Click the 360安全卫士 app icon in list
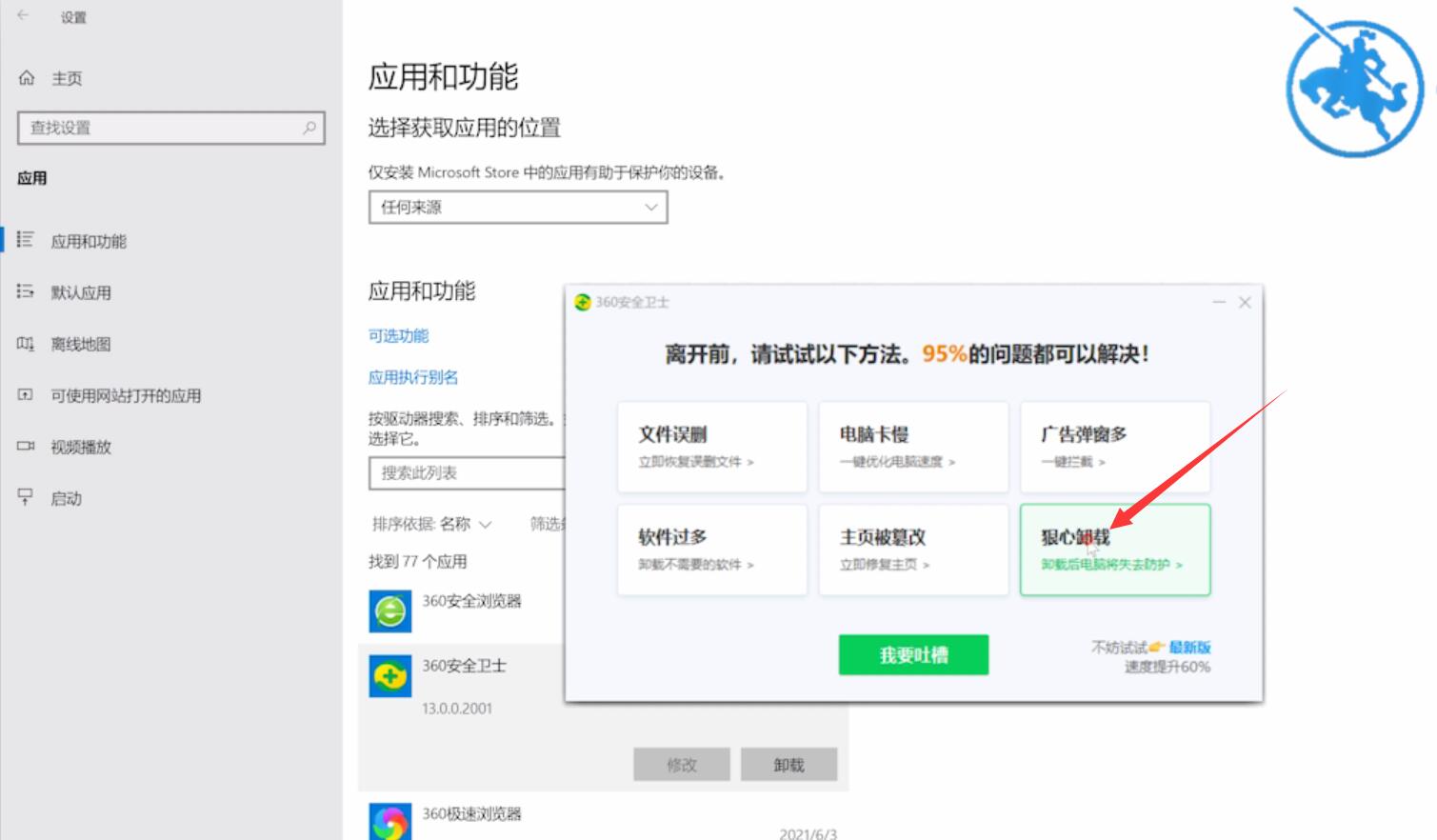This screenshot has height=840, width=1437. pyautogui.click(x=390, y=676)
